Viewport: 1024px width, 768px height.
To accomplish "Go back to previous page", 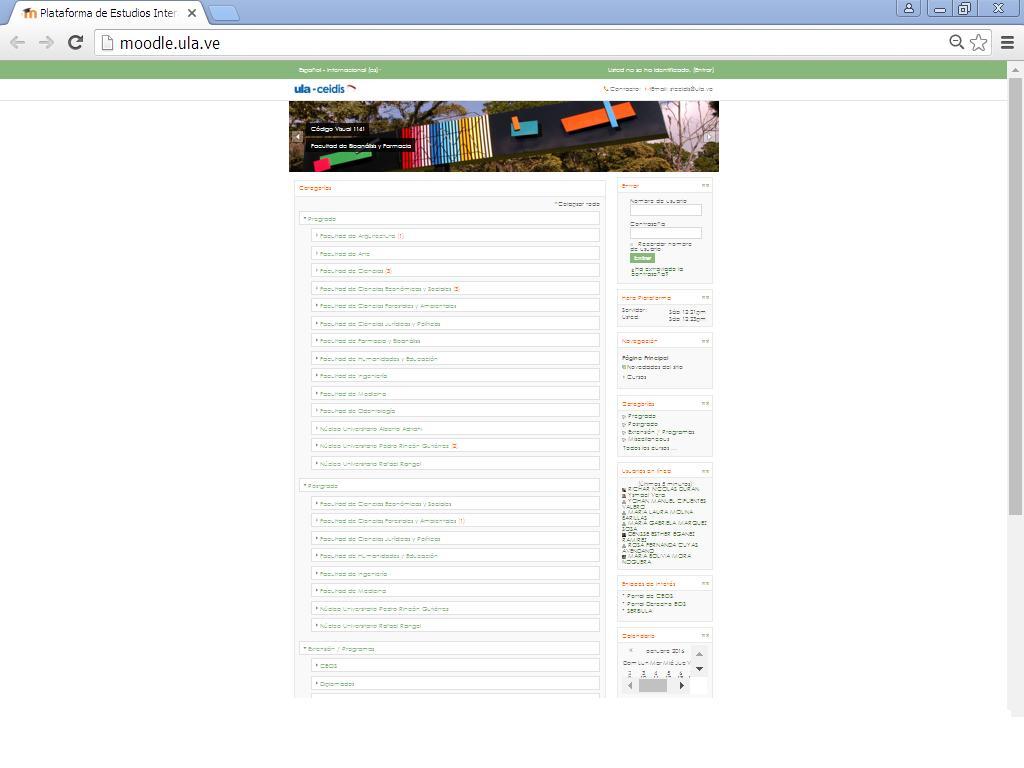I will pyautogui.click(x=18, y=43).
